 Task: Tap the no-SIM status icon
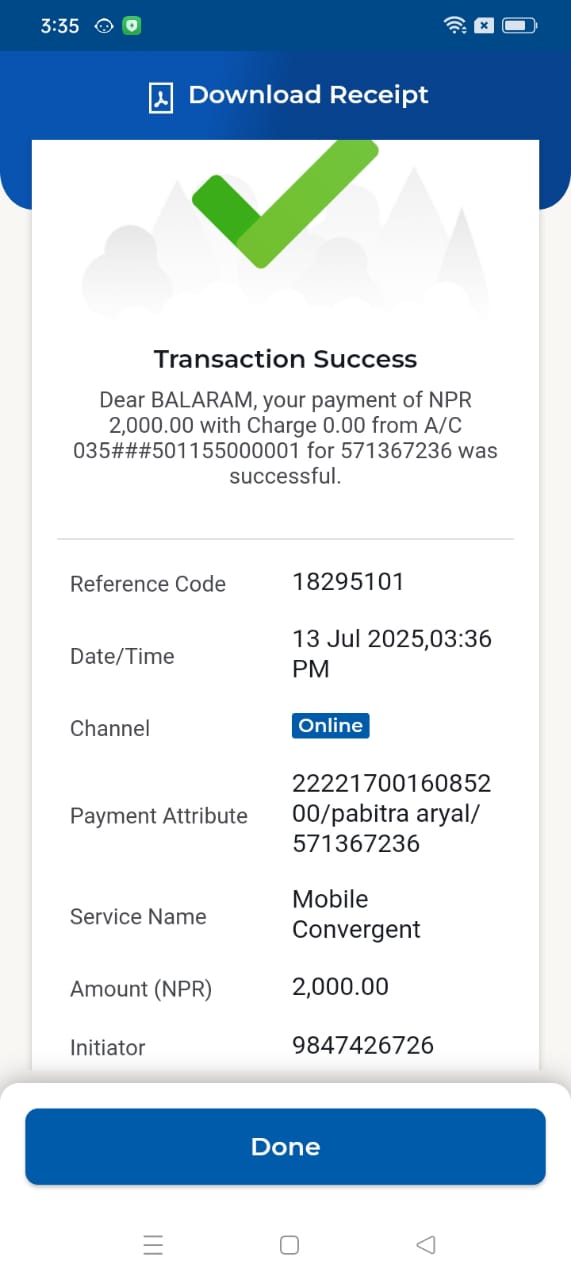[x=484, y=26]
